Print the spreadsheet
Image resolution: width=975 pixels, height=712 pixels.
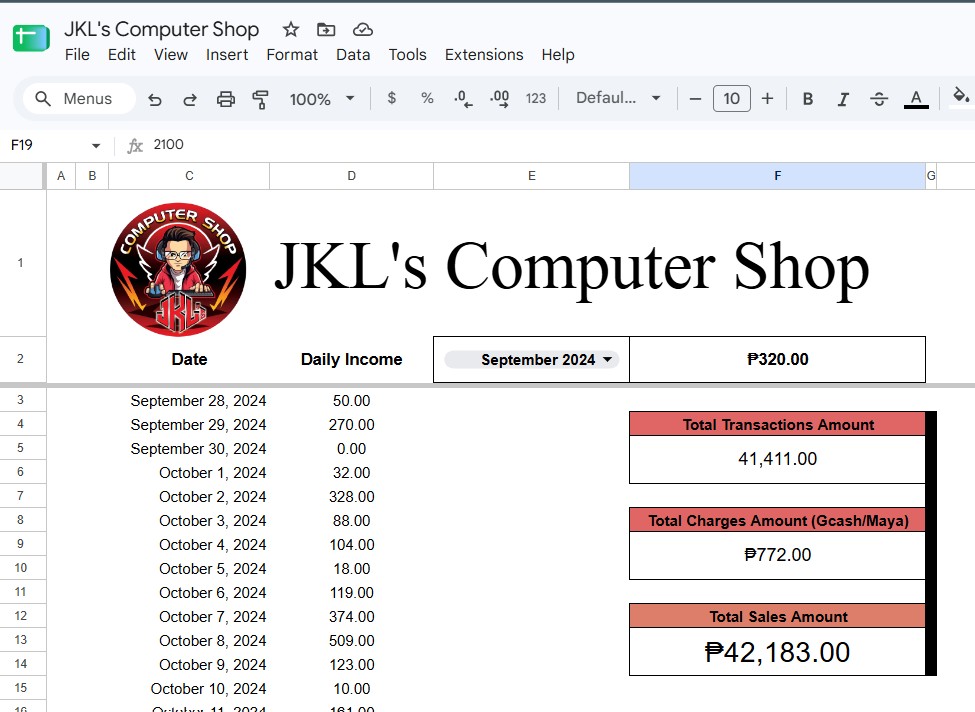point(226,99)
